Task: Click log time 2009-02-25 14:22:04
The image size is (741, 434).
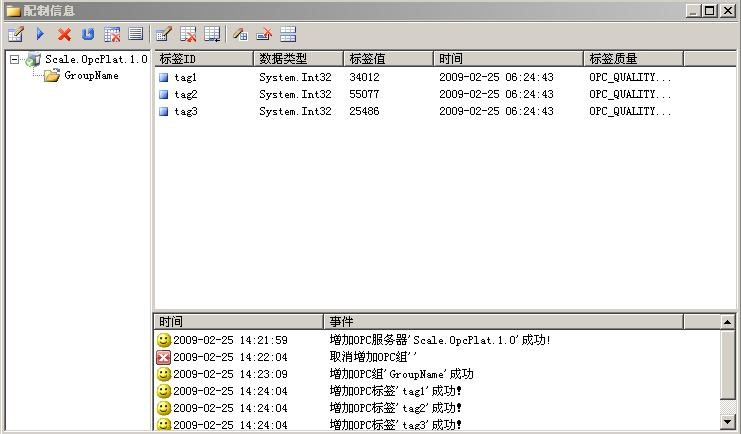Action: click(x=230, y=357)
